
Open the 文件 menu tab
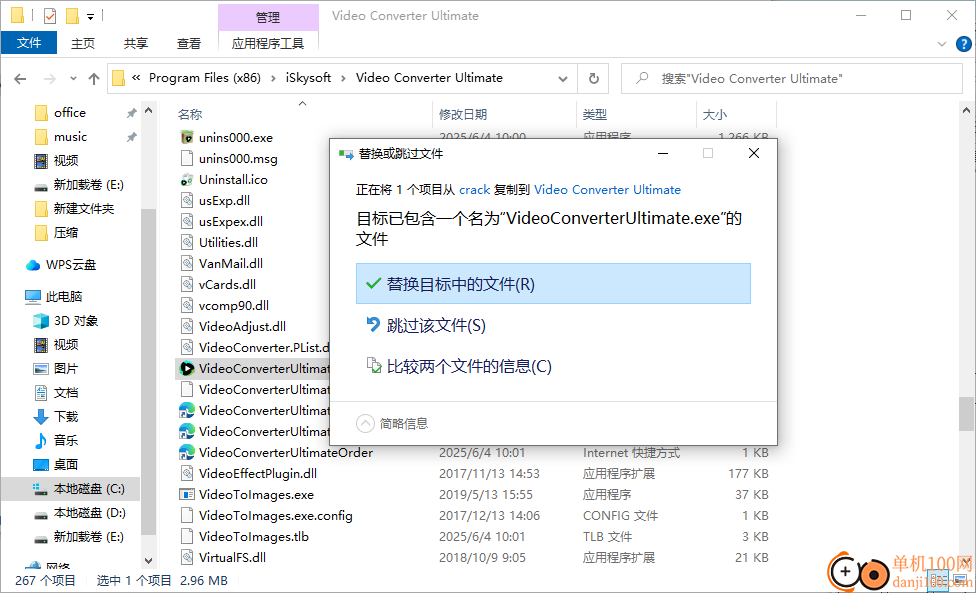[29, 43]
